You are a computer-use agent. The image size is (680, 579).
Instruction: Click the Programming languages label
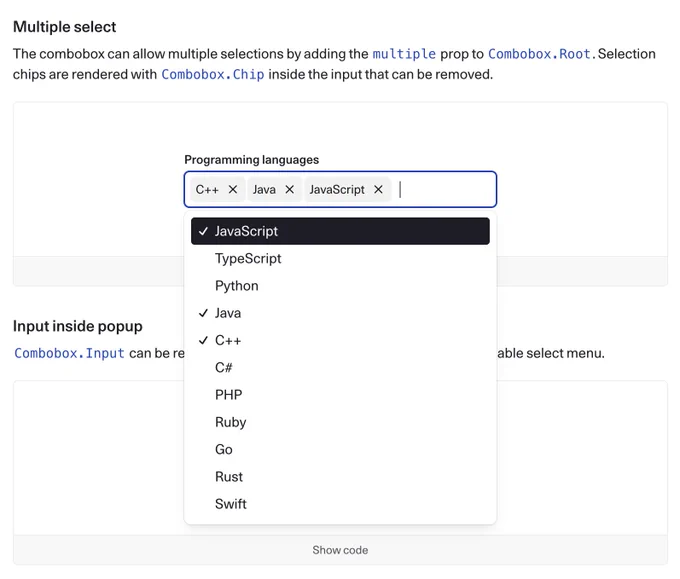pyautogui.click(x=252, y=160)
